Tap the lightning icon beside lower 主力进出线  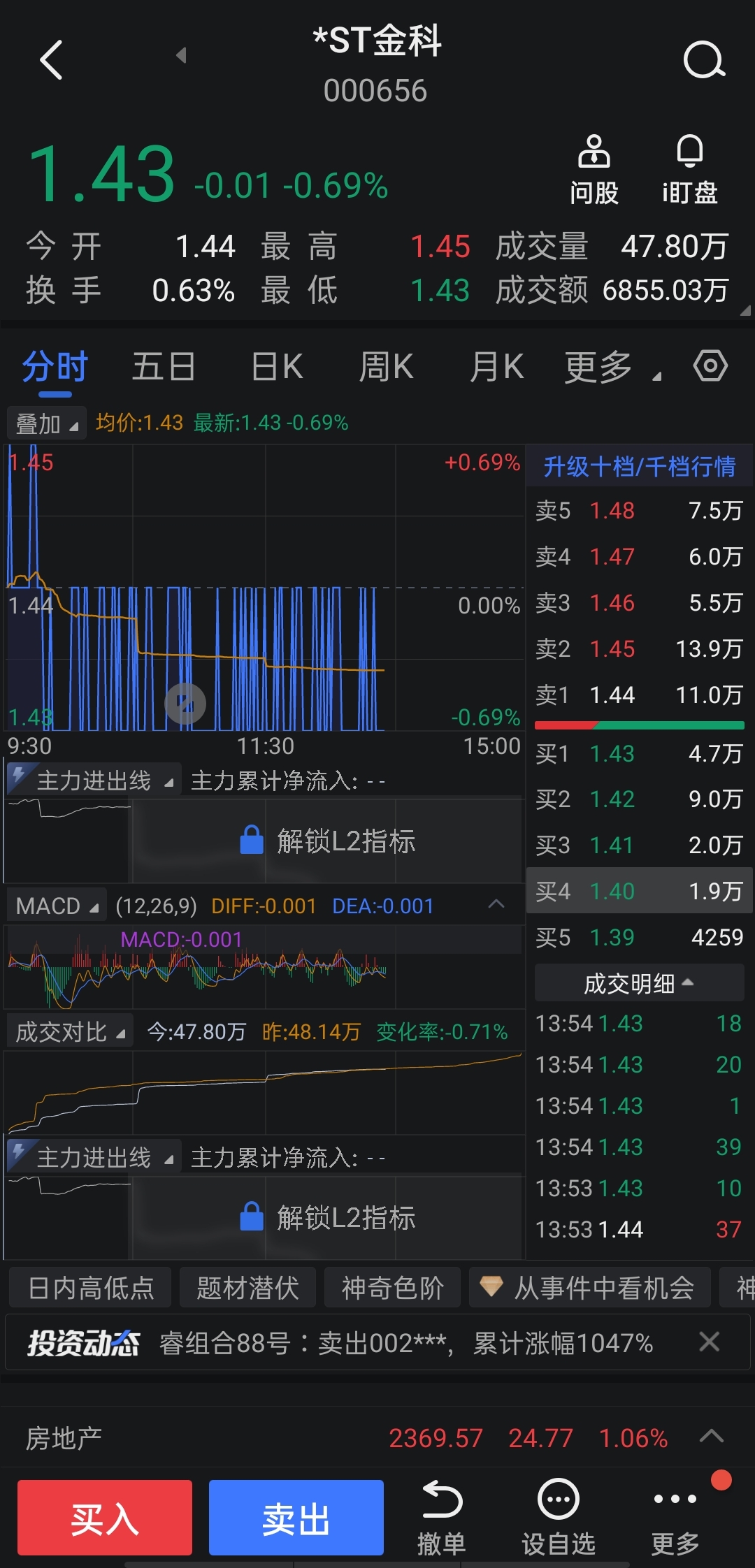[x=19, y=1152]
